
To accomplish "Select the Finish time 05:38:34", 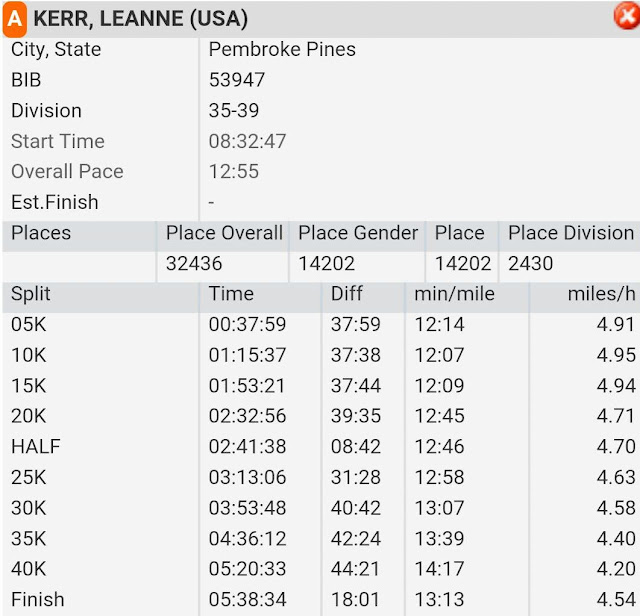I will pos(247,600).
